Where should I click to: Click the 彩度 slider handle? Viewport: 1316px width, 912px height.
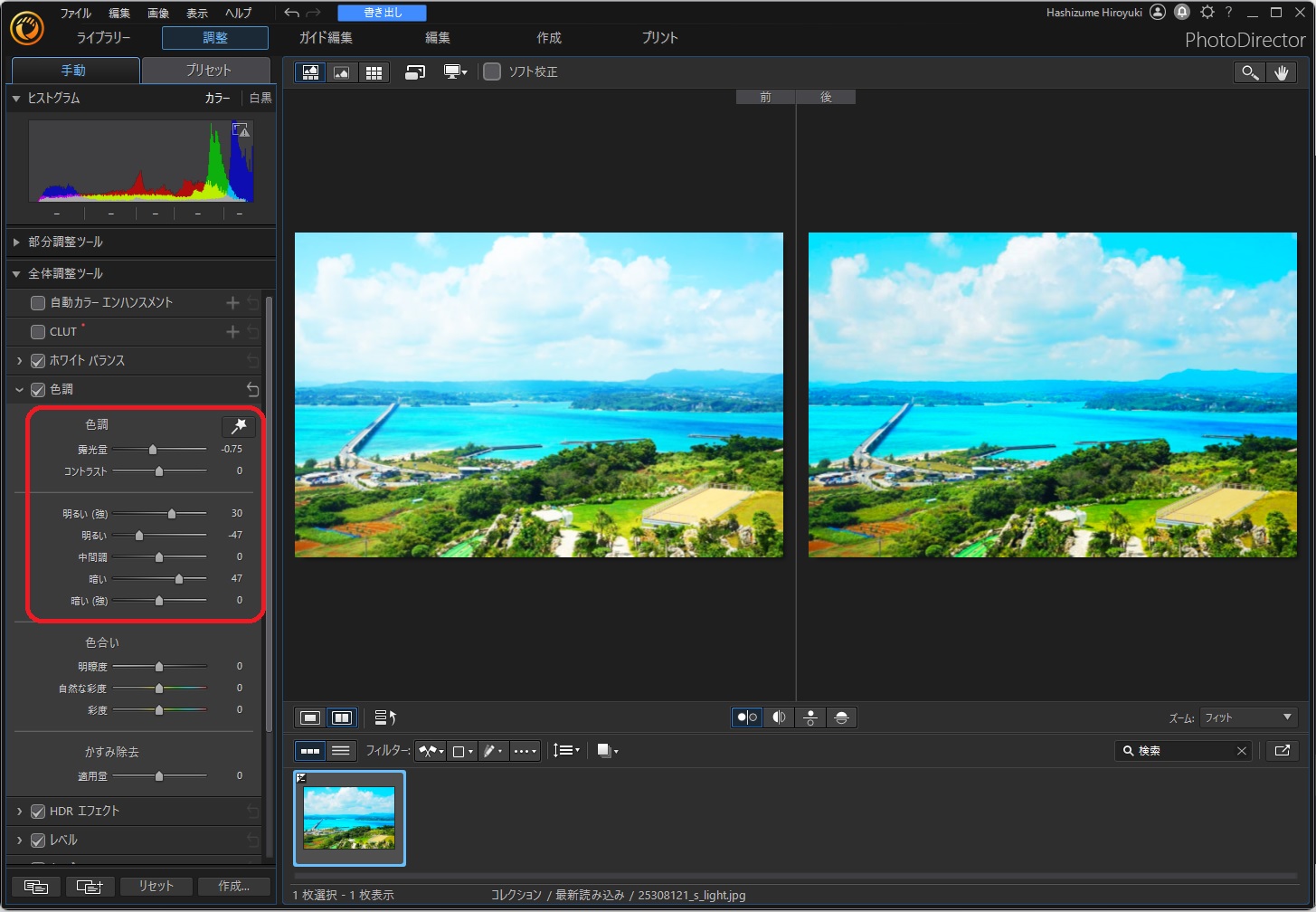coord(159,710)
